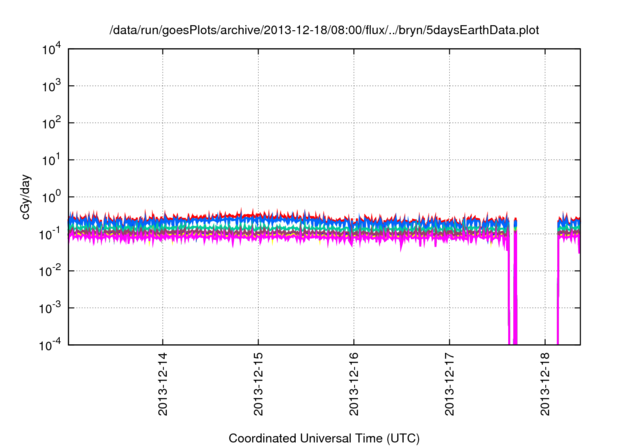Click the cGy/day y-axis label

26,197
